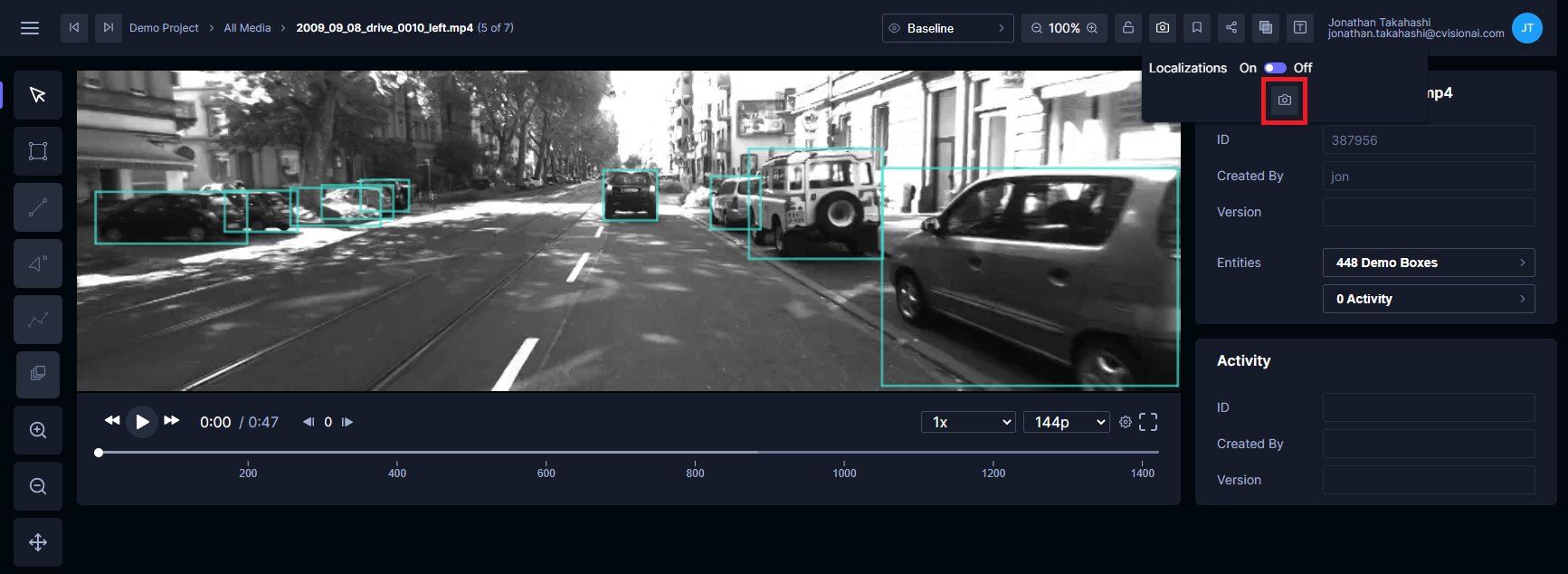Image resolution: width=1568 pixels, height=574 pixels.
Task: Click the bookmark icon in top bar
Action: coord(1197,28)
